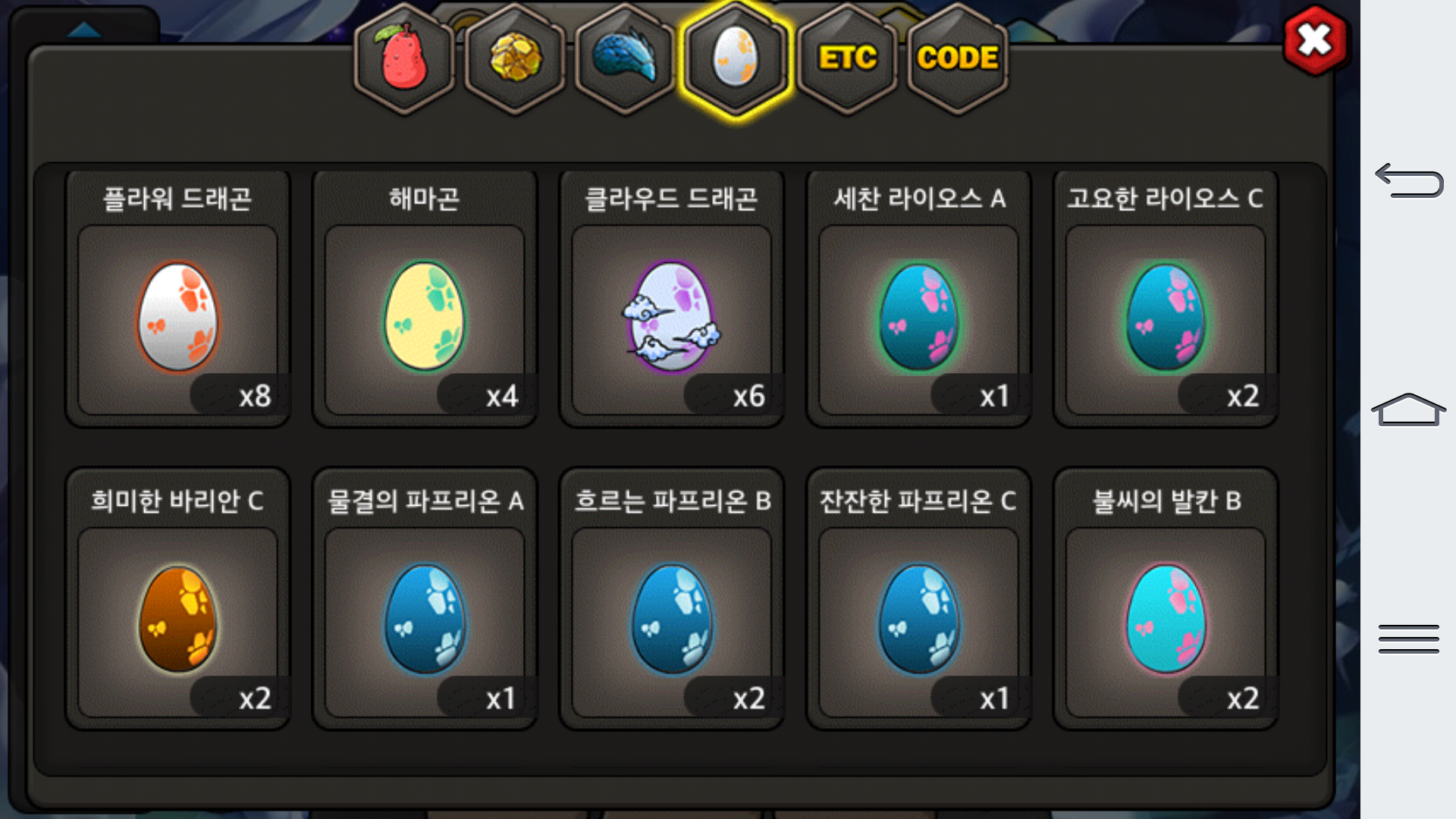
Task: Open the ETC tab
Action: [x=847, y=59]
